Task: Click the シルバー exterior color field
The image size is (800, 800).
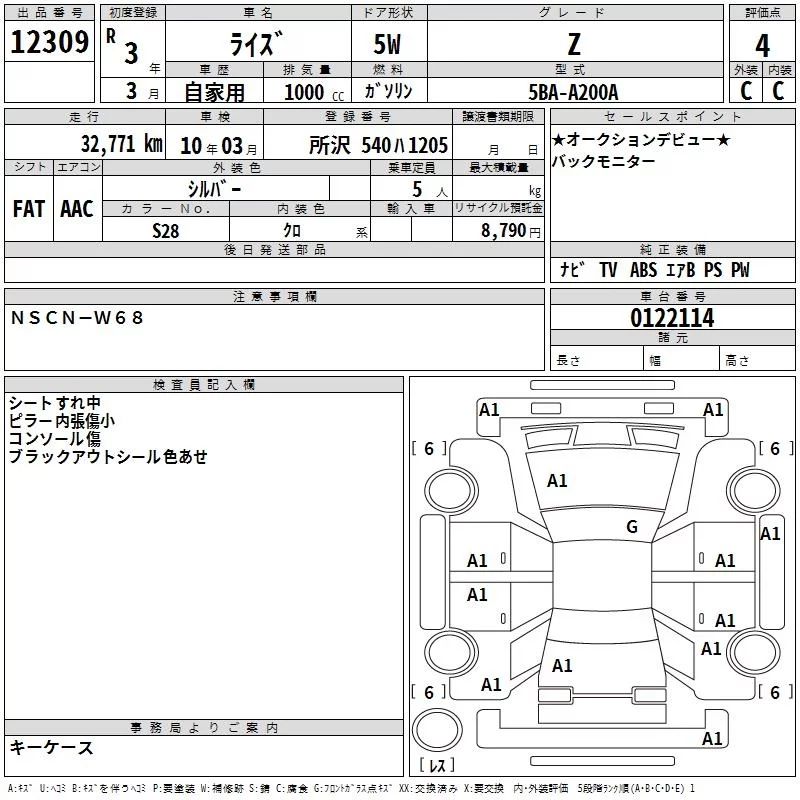Action: click(x=216, y=189)
